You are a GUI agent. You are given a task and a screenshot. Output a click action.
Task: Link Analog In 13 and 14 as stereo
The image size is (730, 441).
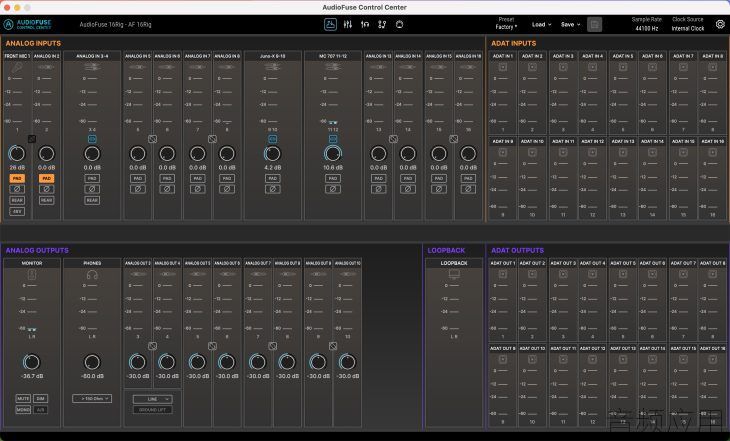pos(393,139)
